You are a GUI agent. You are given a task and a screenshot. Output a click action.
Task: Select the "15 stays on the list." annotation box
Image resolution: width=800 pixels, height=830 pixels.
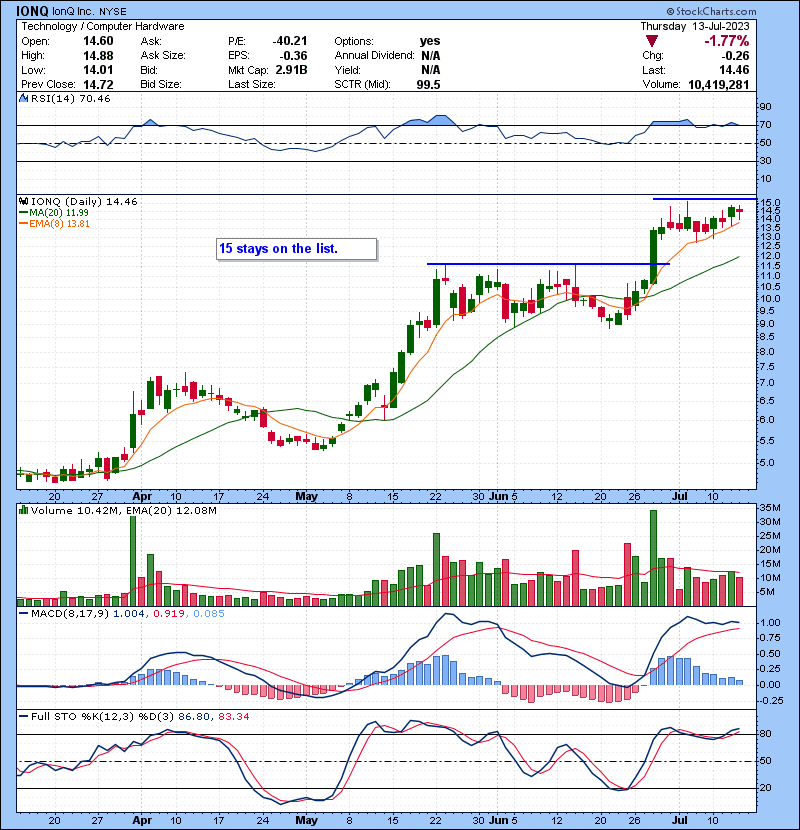(296, 249)
